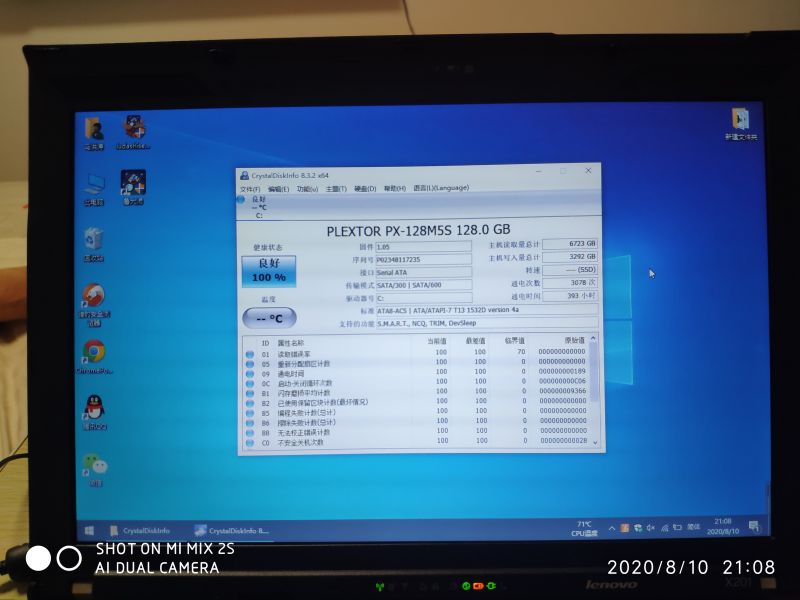Click the PLEXTOR PX-128M5S 128.0 GB drive title
Image resolution: width=800 pixels, height=600 pixels.
[x=418, y=231]
